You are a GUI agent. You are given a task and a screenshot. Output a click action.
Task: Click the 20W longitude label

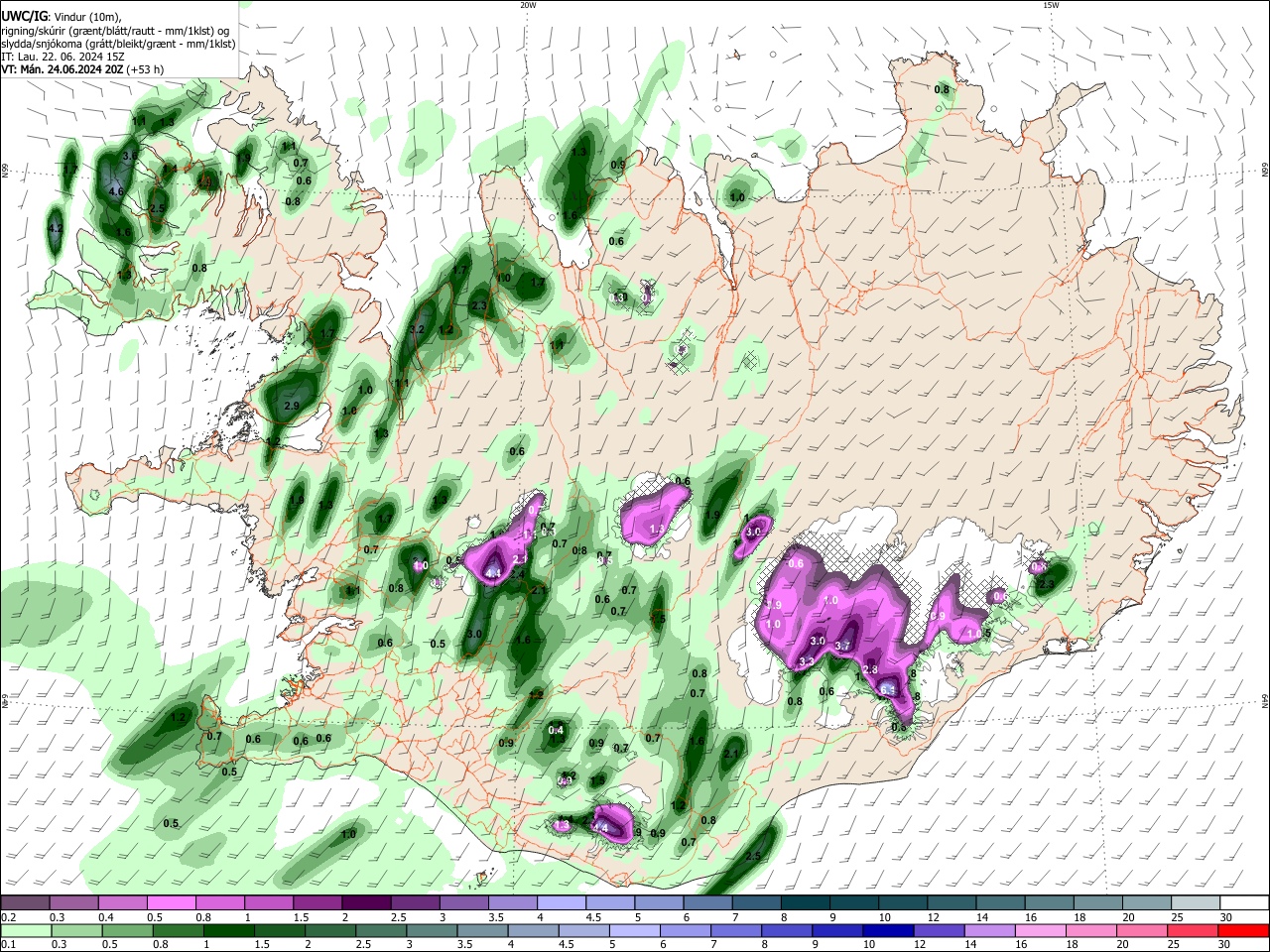pyautogui.click(x=528, y=5)
